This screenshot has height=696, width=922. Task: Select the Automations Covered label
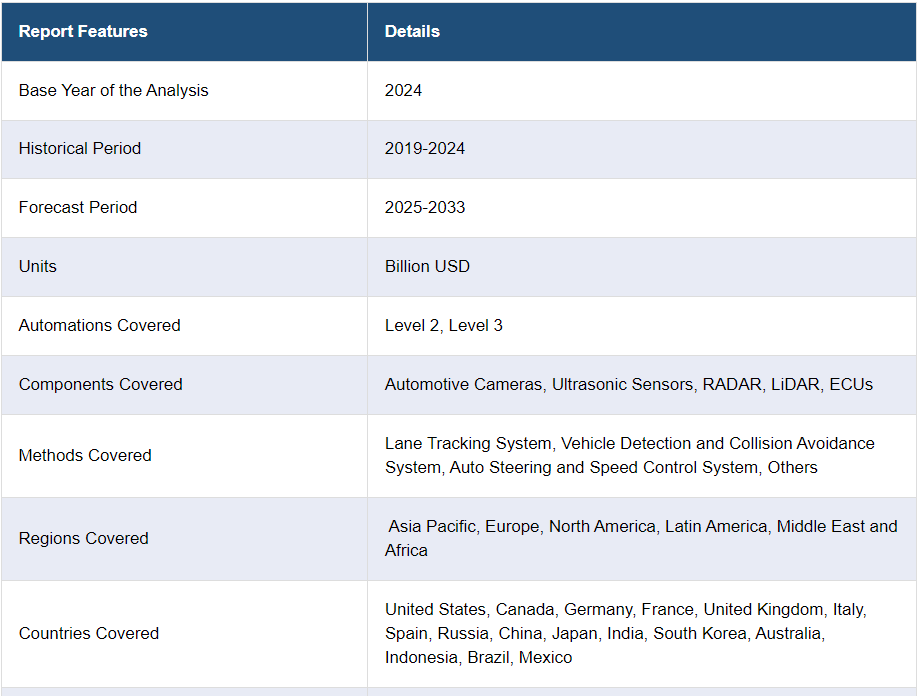tap(100, 325)
